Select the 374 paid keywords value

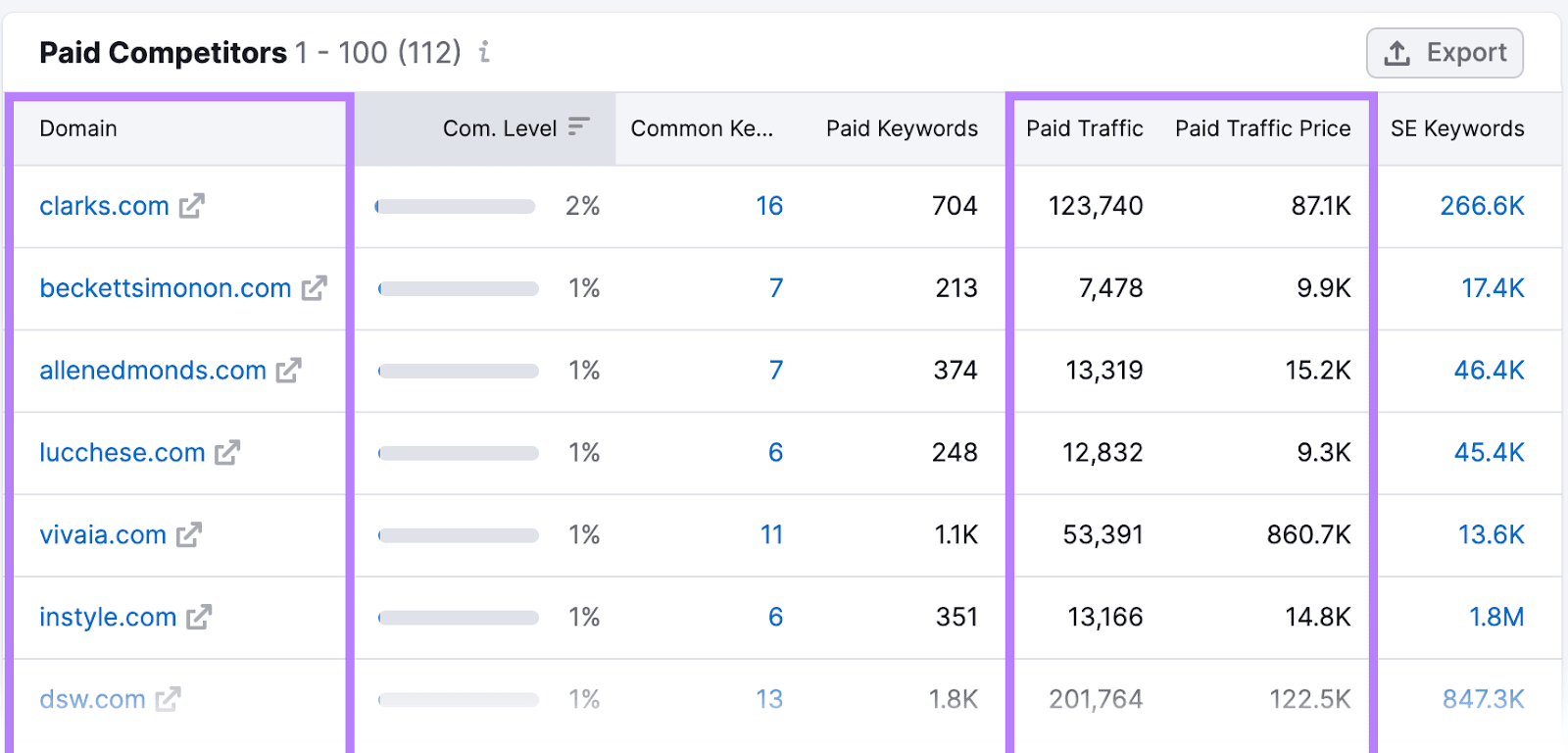click(x=955, y=371)
